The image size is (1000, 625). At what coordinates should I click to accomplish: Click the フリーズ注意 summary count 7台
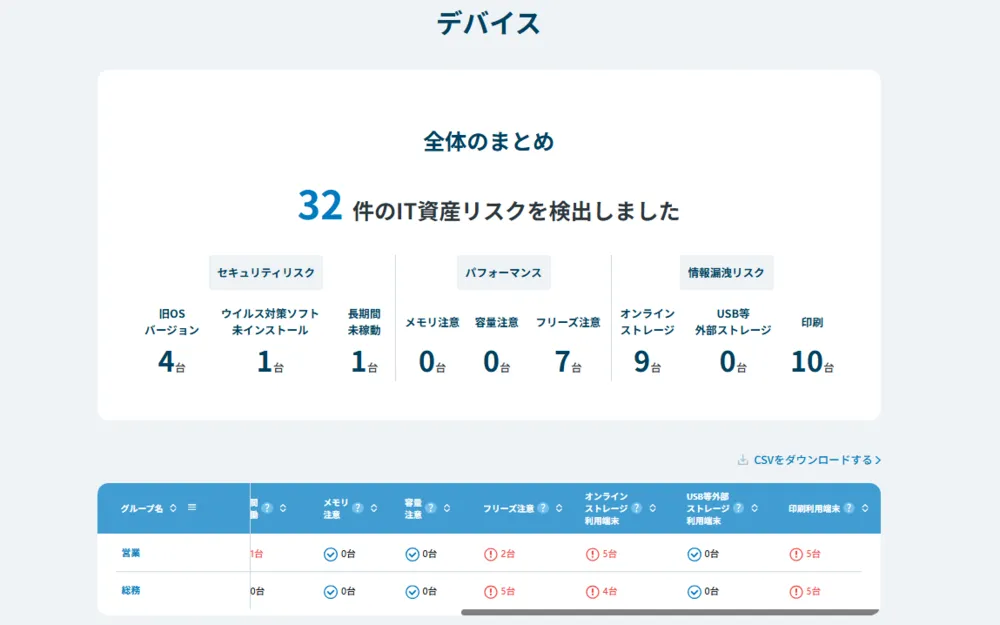(568, 362)
